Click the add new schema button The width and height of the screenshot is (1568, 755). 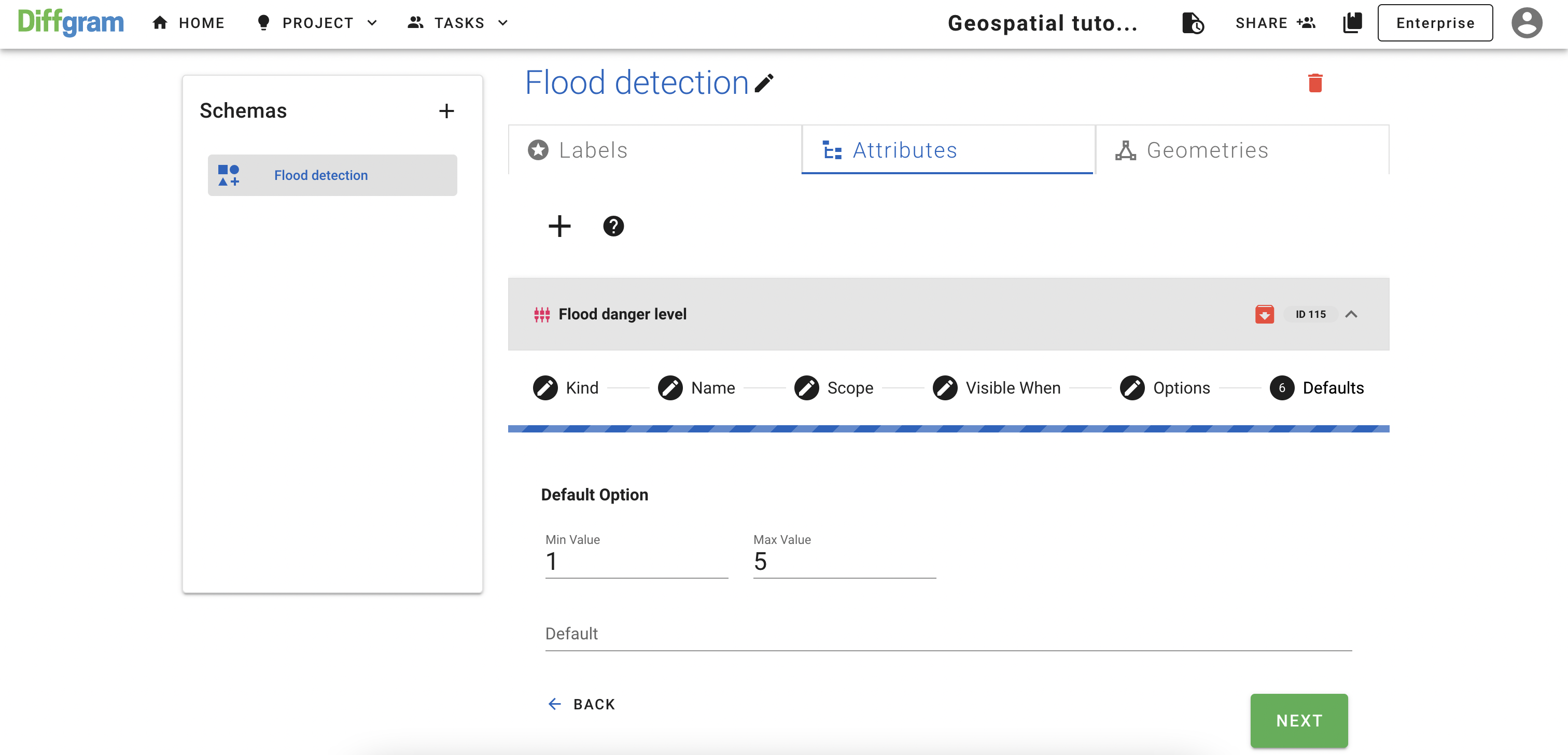(x=447, y=111)
